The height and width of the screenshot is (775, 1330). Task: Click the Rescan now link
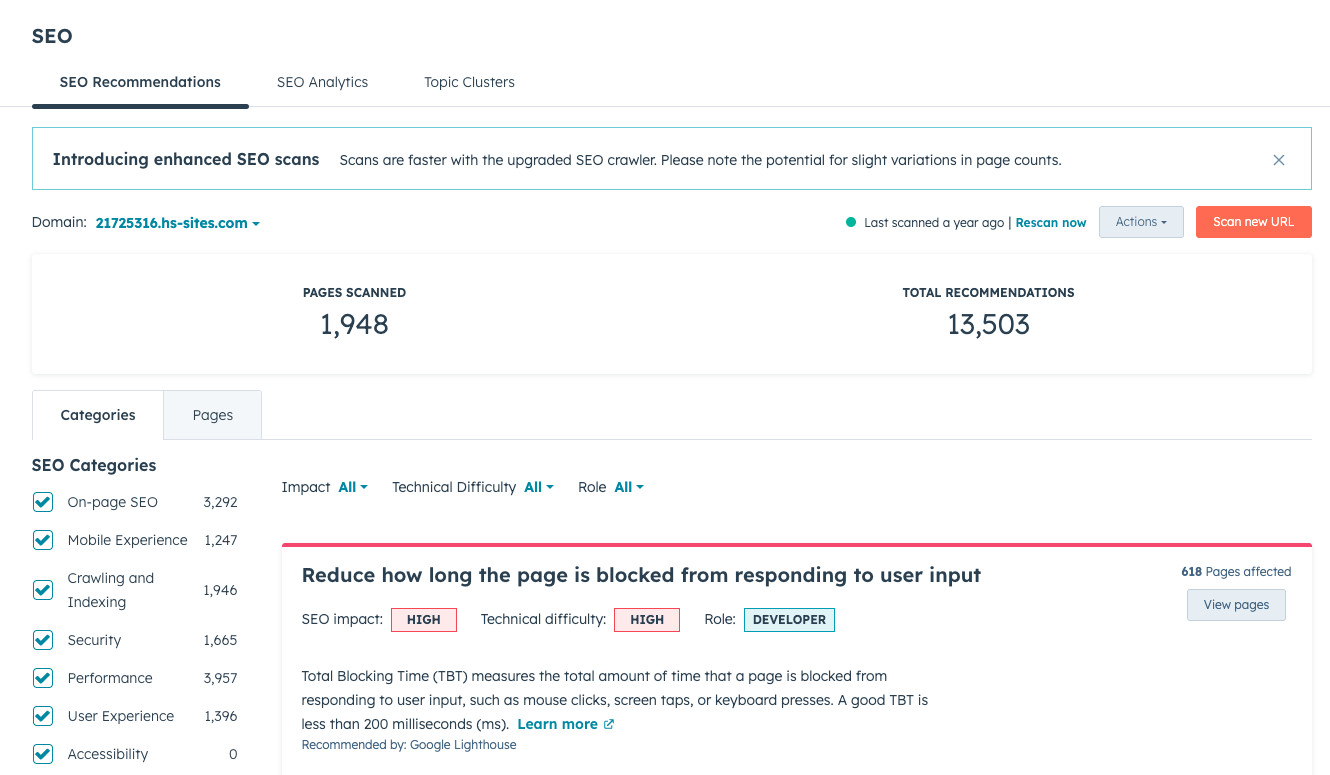(1051, 223)
